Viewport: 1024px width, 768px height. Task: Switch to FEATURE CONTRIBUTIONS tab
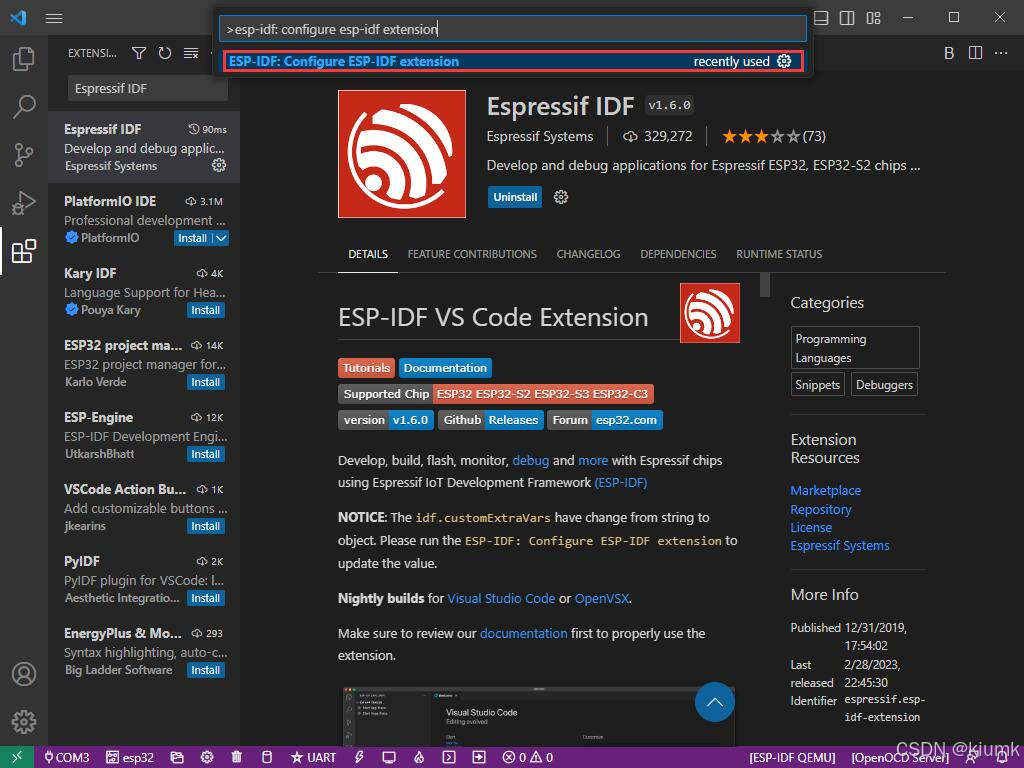472,254
